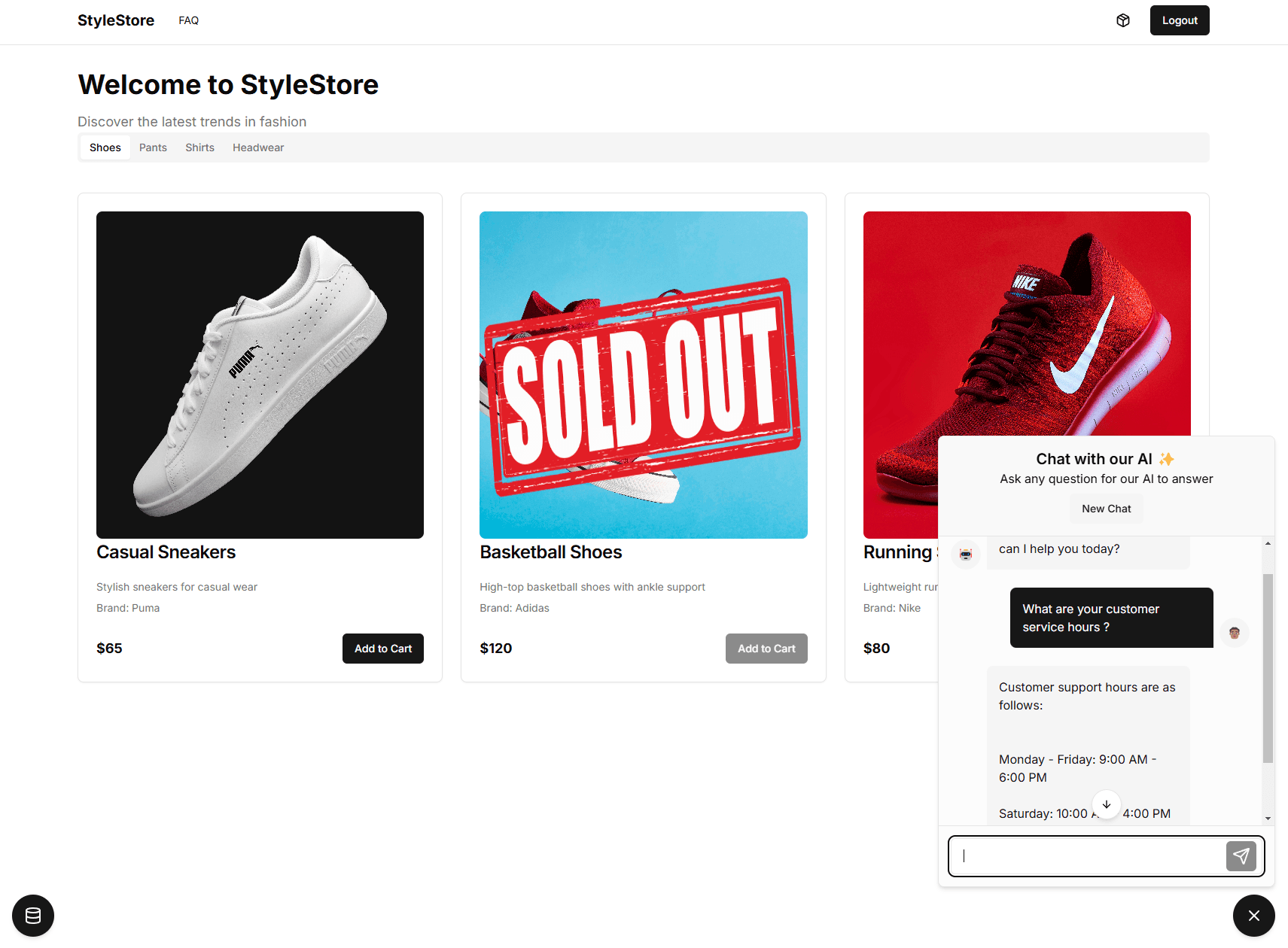Screen dimensions: 1288x948
Task: Select the Shoes tab
Action: pyautogui.click(x=105, y=147)
